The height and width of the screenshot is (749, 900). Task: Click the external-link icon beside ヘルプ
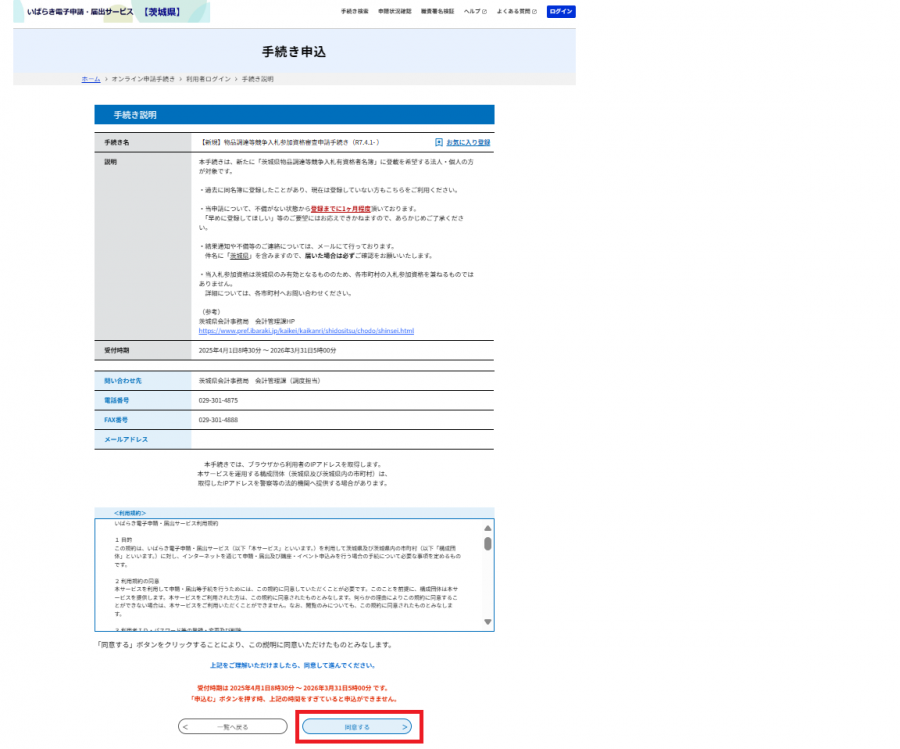tap(484, 11)
